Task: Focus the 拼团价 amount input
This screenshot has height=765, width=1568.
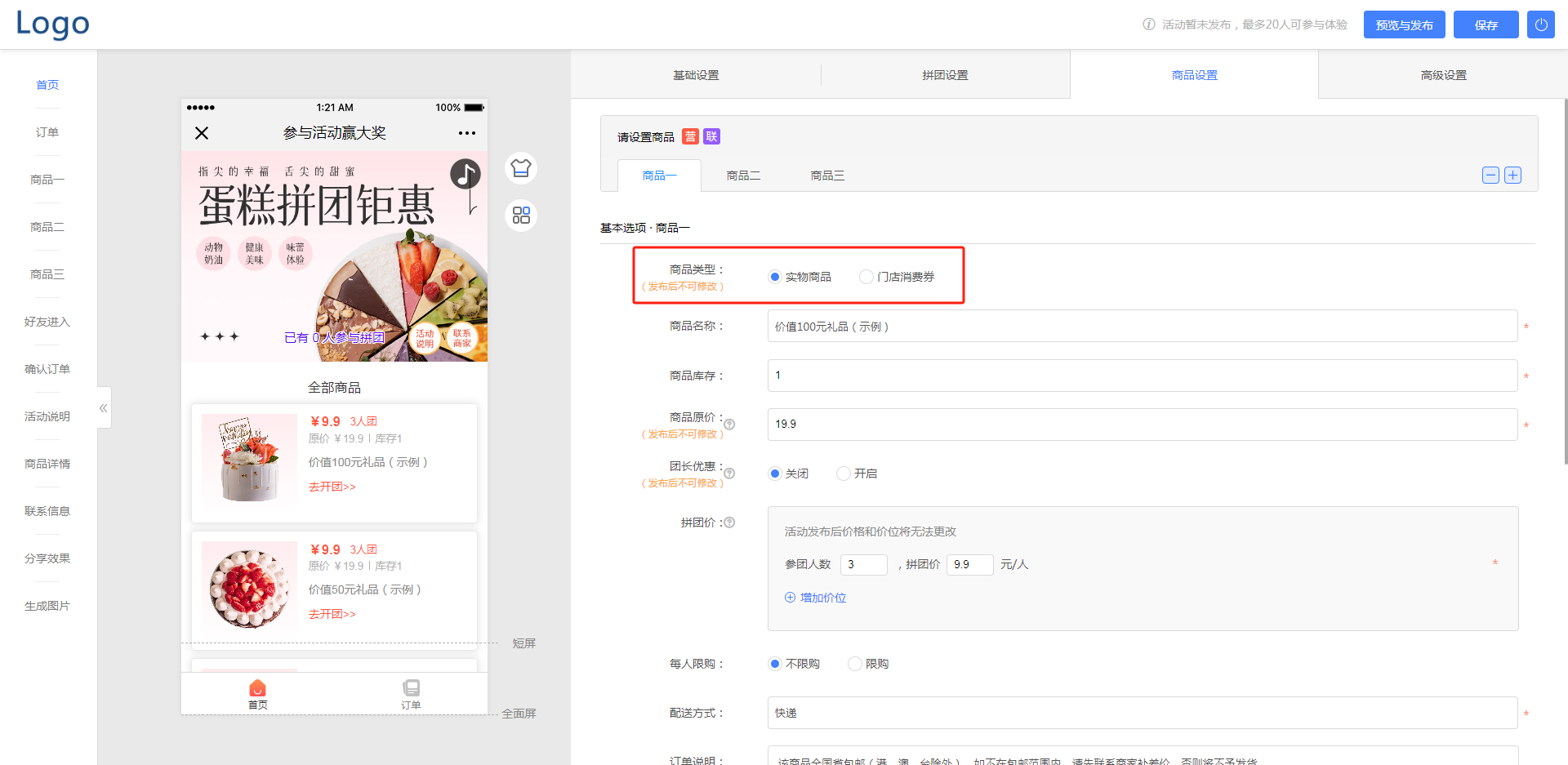Action: 969,564
